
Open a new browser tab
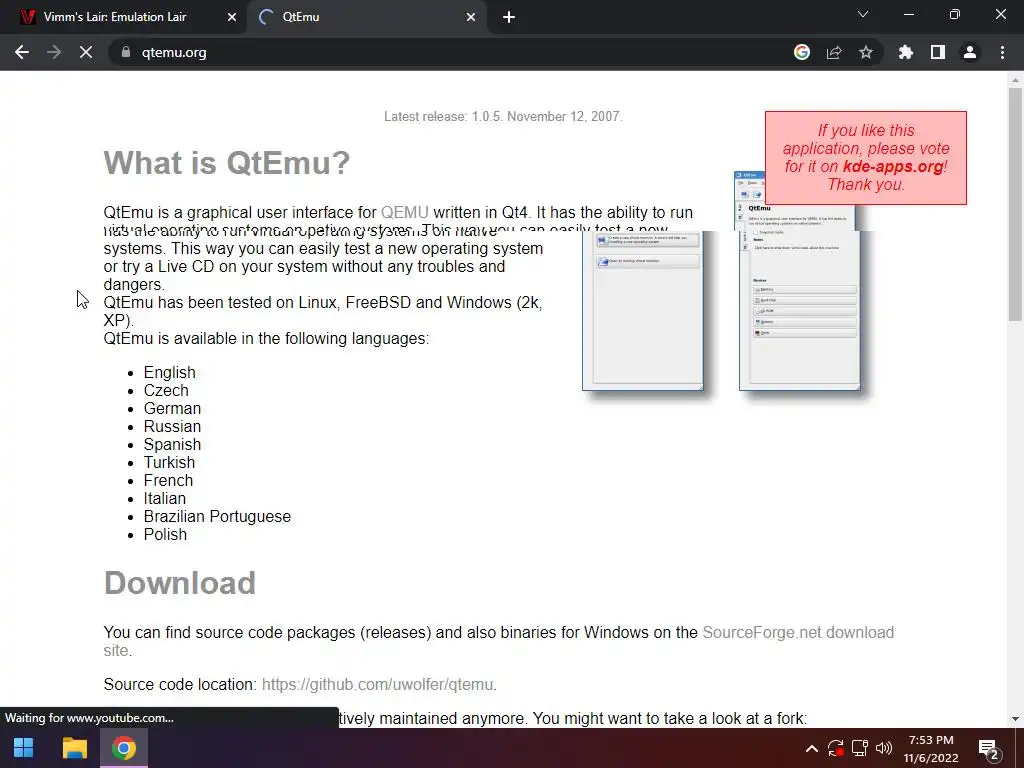(x=509, y=17)
